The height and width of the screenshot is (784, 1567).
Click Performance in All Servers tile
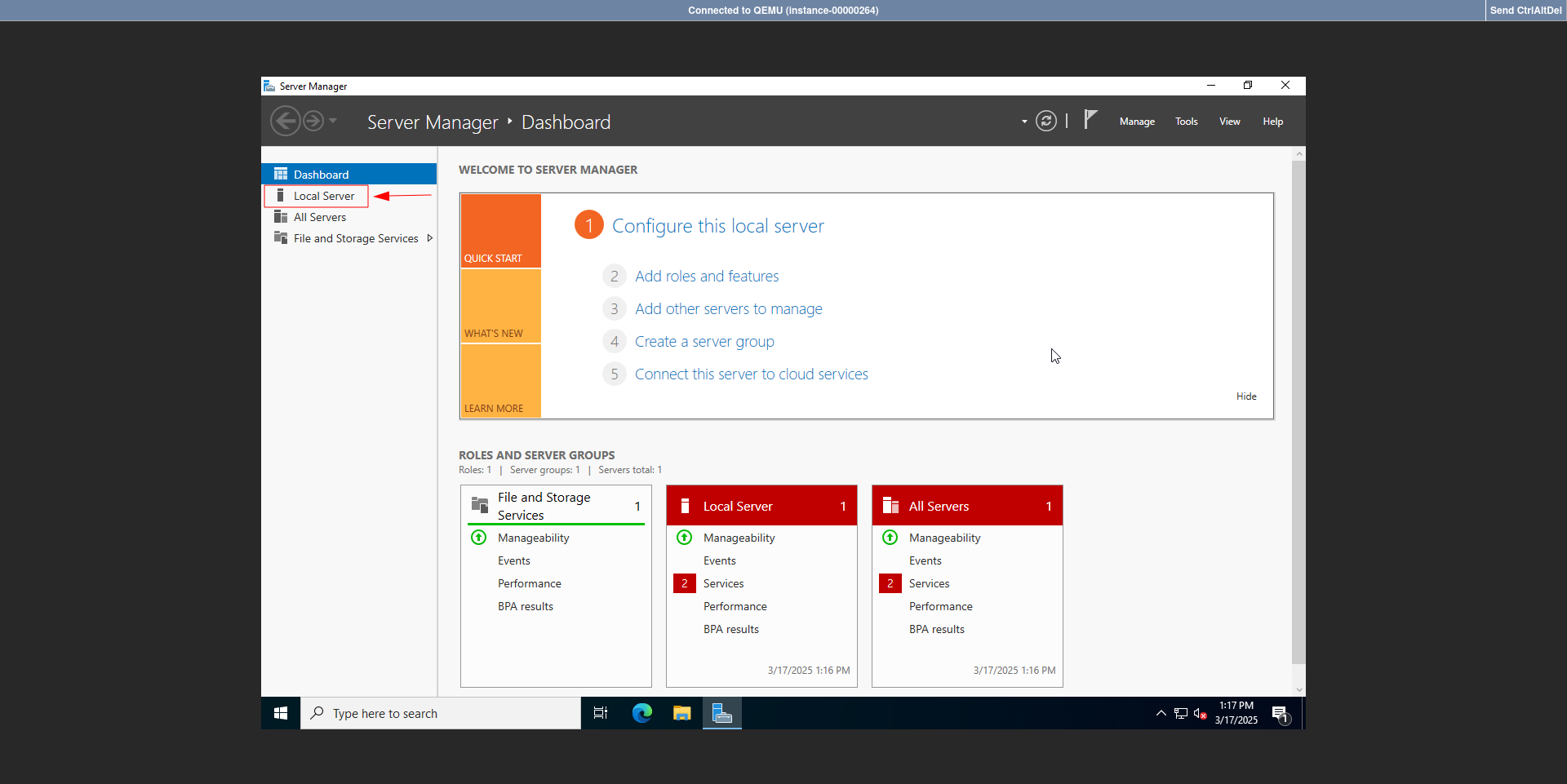click(x=941, y=606)
